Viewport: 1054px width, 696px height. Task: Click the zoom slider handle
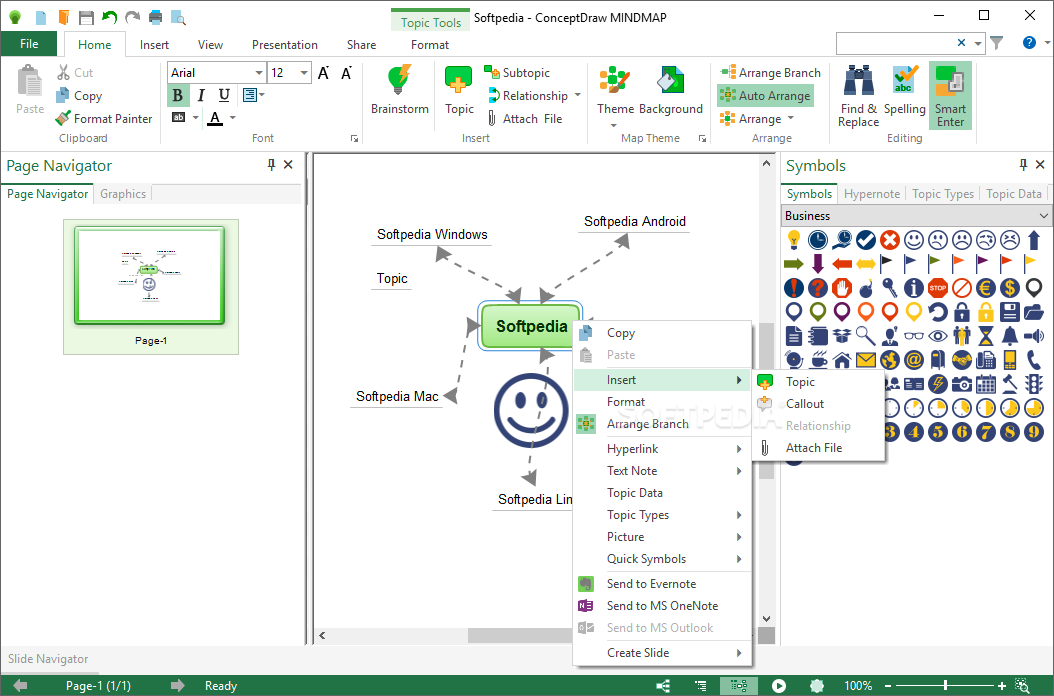tap(945, 686)
